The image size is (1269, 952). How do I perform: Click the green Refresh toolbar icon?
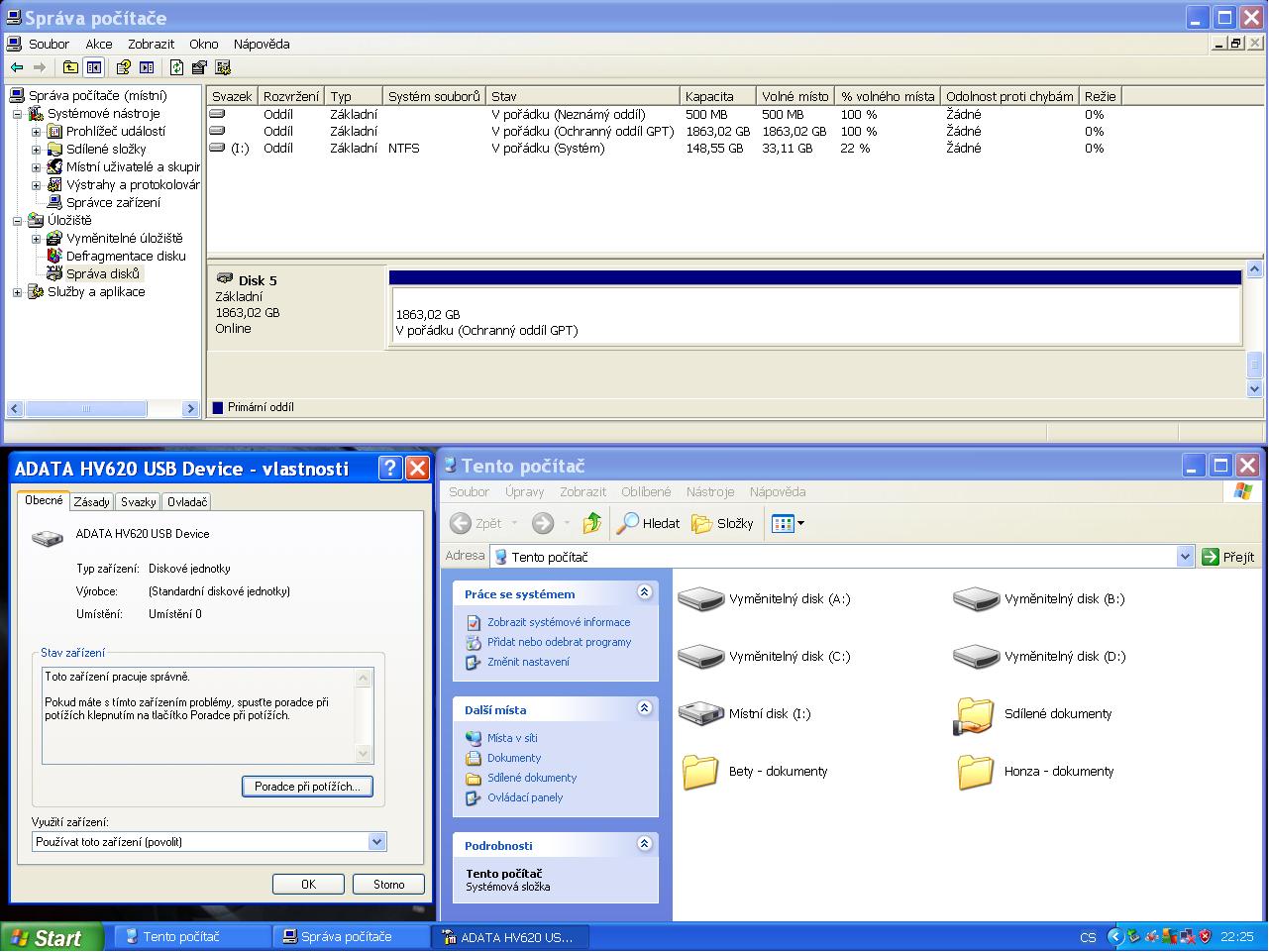pos(176,67)
